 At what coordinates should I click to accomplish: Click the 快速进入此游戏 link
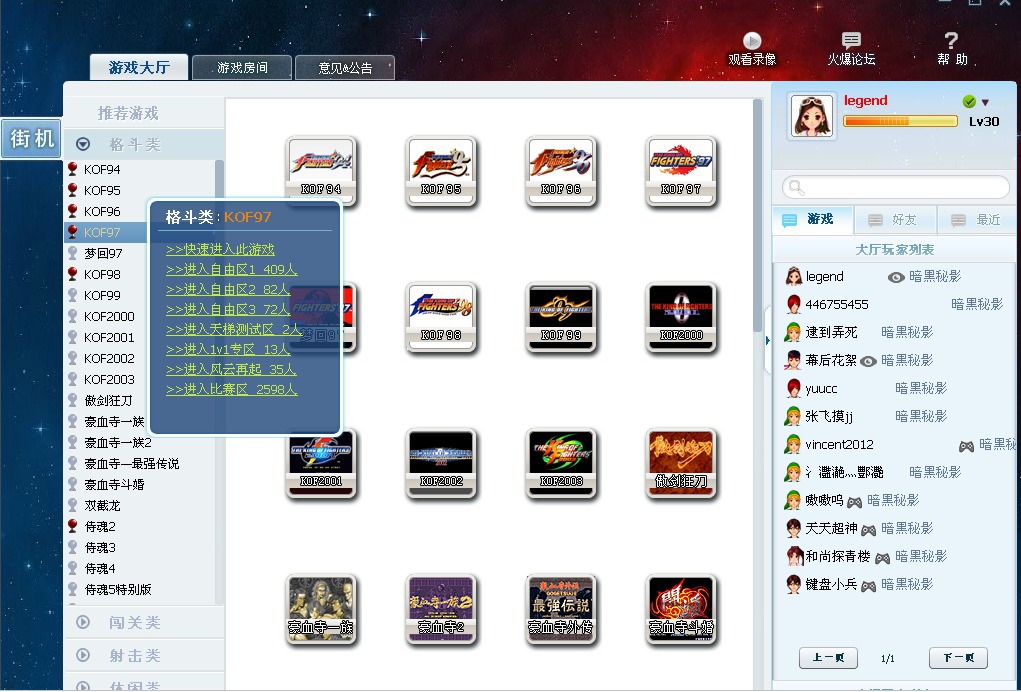[220, 249]
